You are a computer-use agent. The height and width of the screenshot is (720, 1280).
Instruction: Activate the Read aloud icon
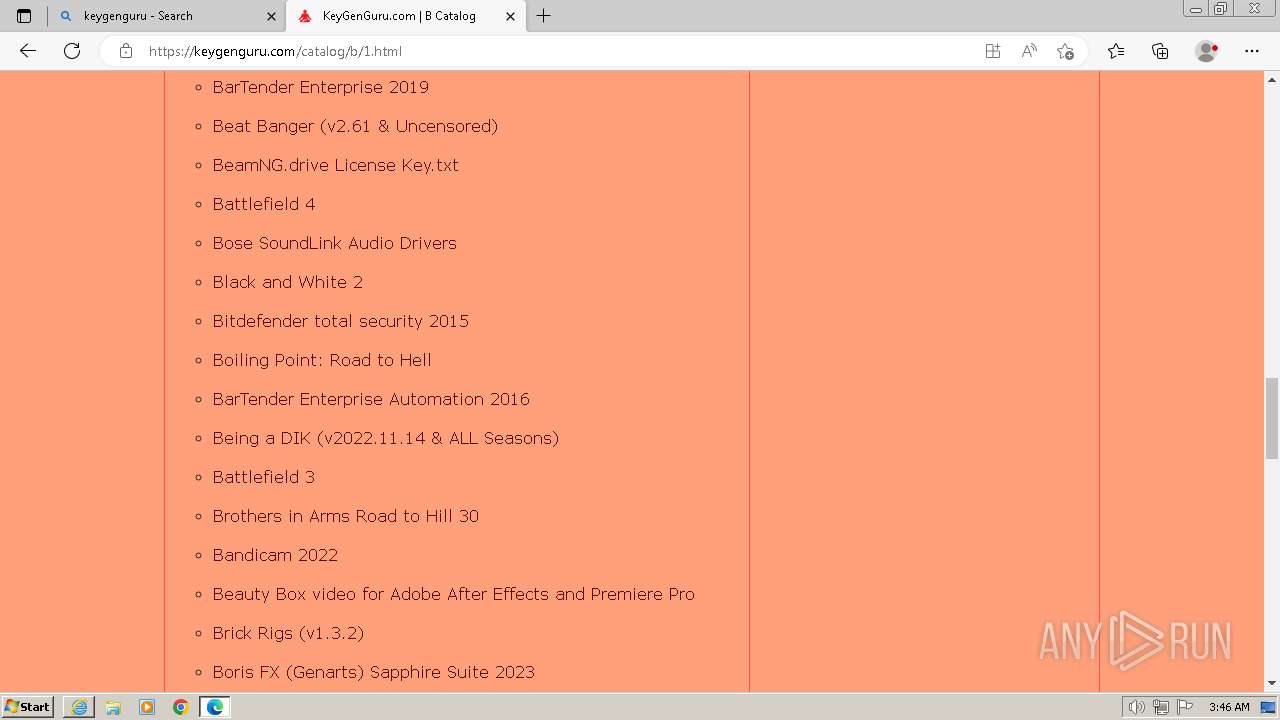coord(1029,51)
